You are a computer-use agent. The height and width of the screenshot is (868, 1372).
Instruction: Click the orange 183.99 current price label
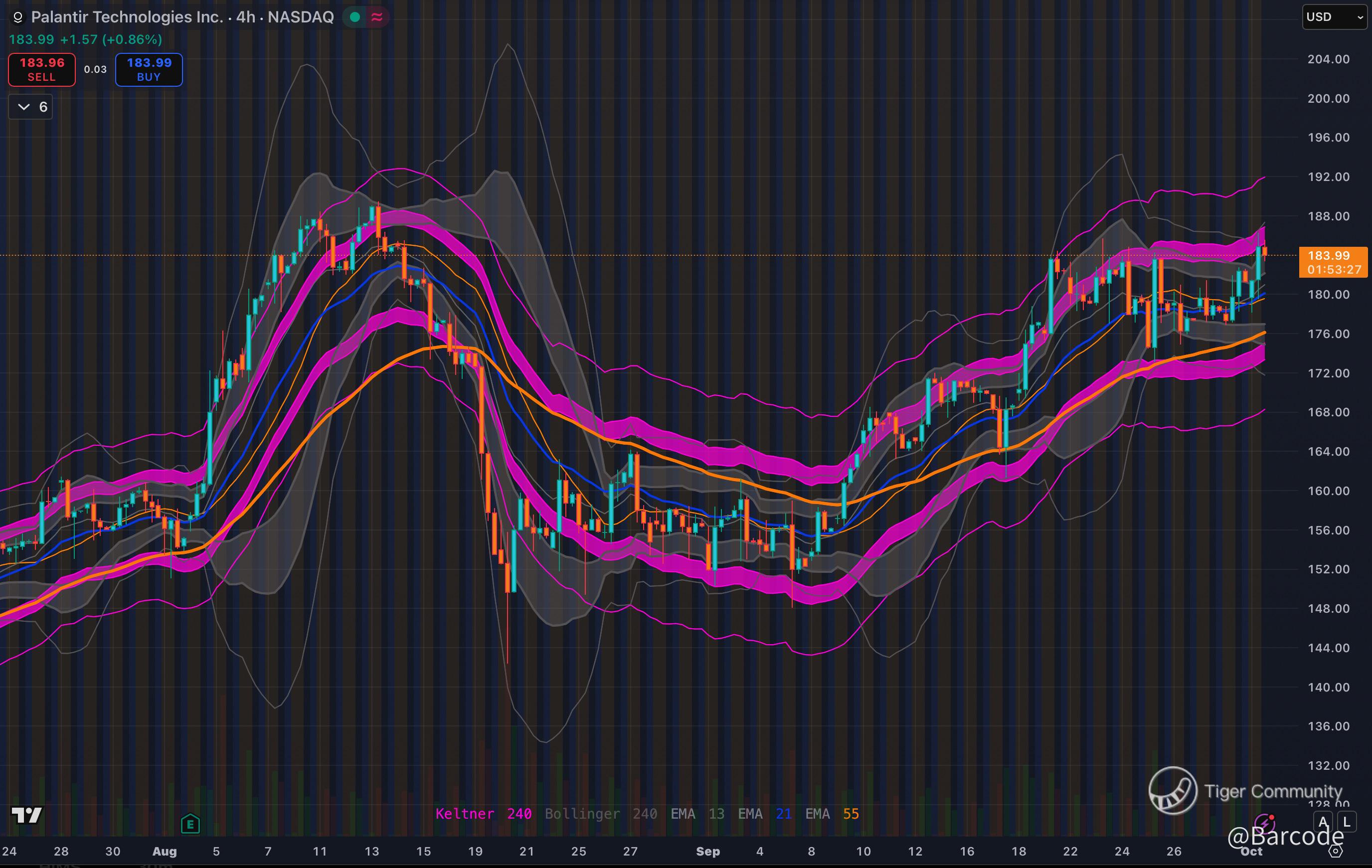[x=1329, y=256]
